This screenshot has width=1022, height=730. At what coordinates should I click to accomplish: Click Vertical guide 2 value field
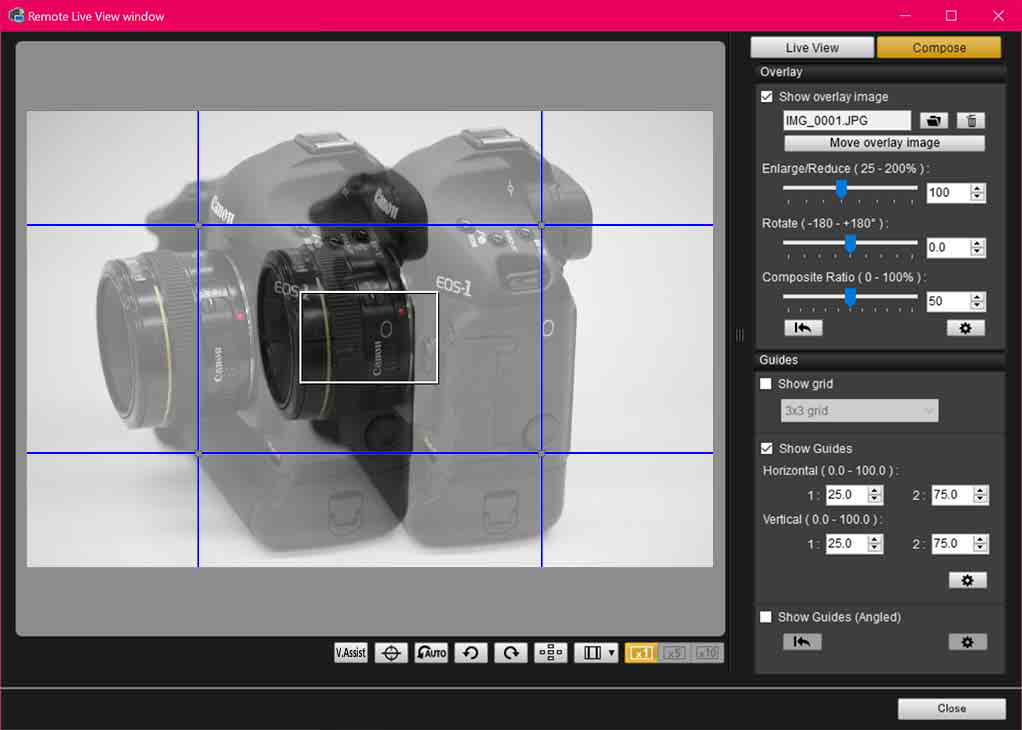click(x=952, y=544)
